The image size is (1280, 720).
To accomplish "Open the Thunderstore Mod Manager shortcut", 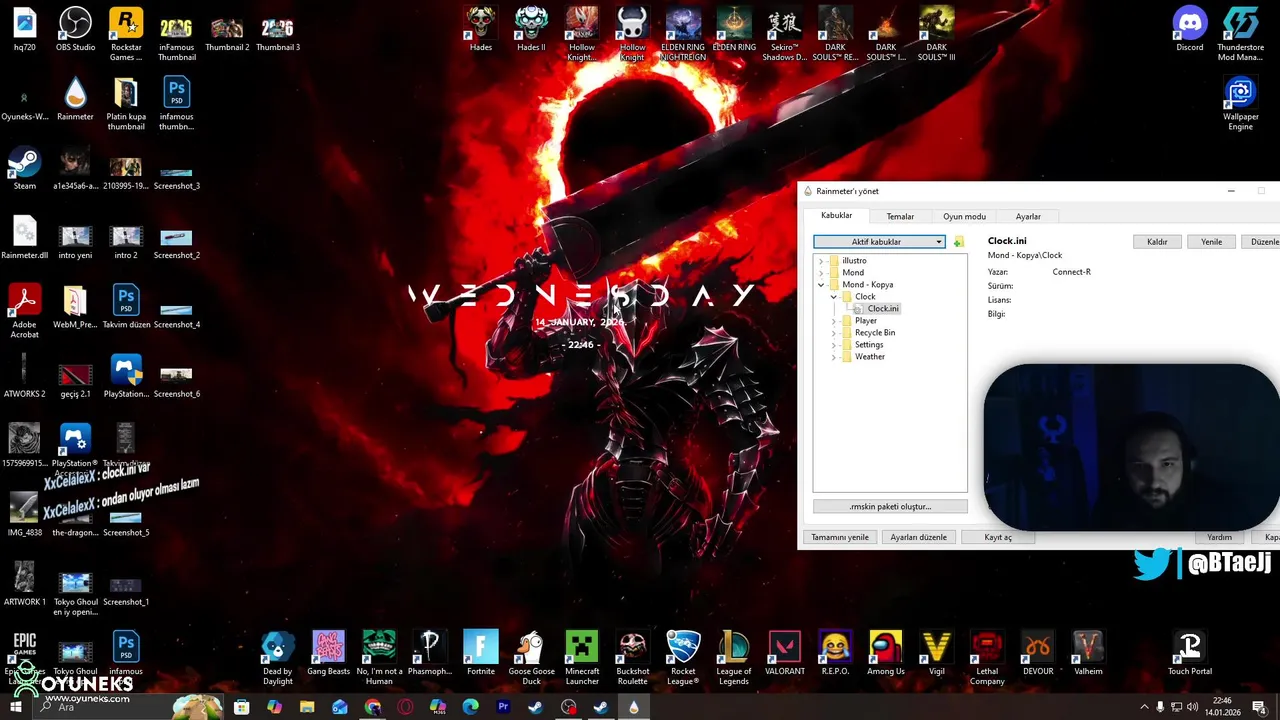I will [1240, 34].
